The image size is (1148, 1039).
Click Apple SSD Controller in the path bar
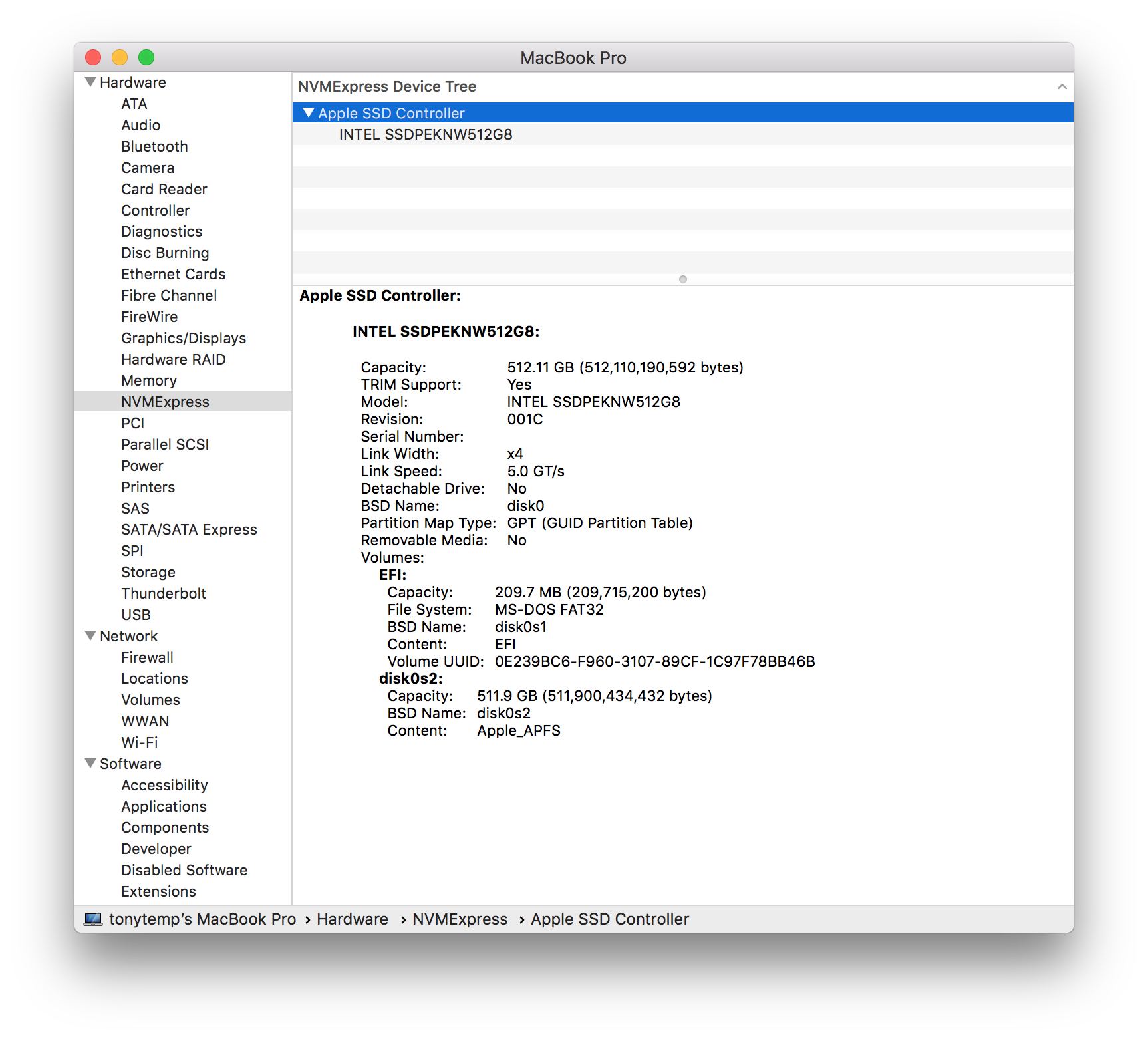[610, 919]
